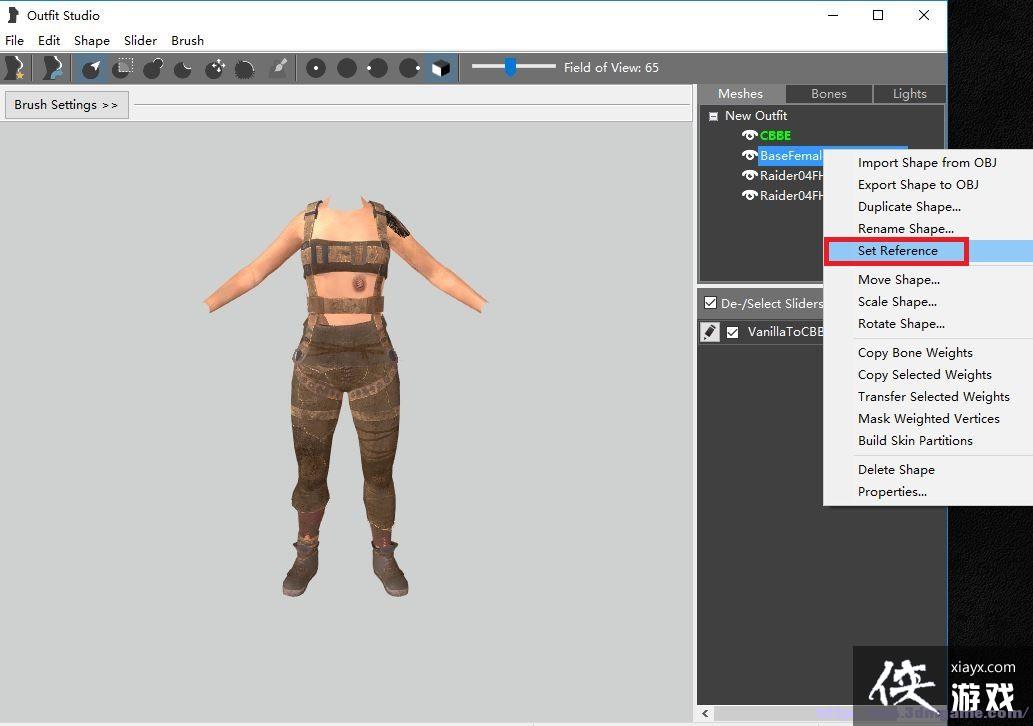Choose the Mask brush with dotted rectangle

(123, 68)
